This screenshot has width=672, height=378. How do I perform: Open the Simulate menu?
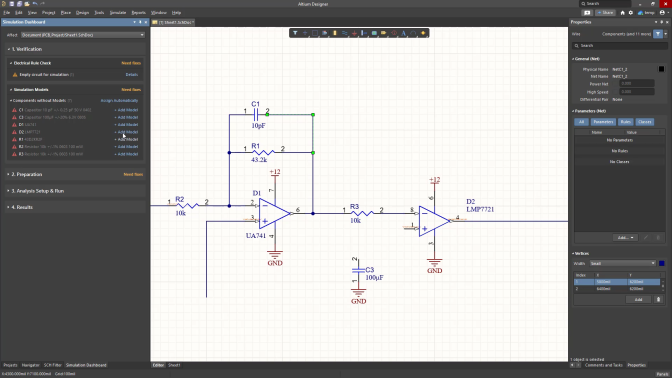click(117, 13)
